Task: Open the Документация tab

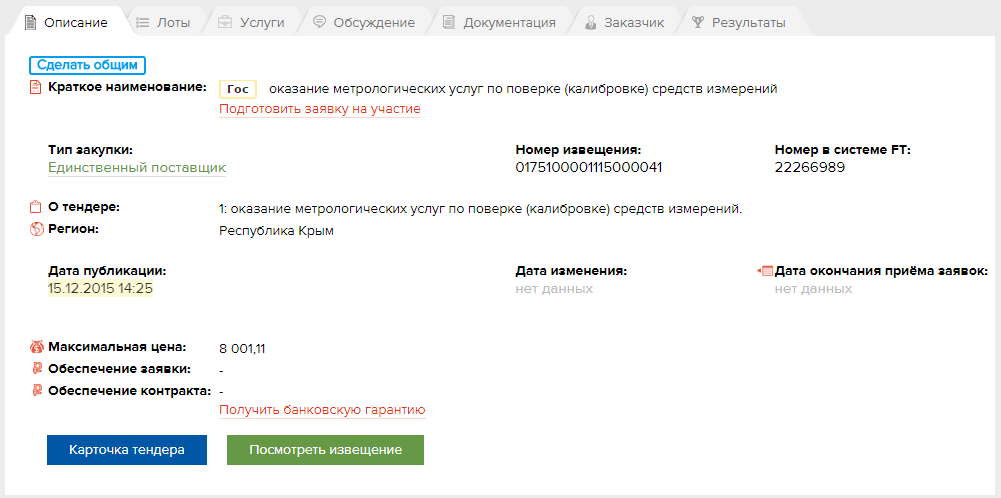Action: coord(500,22)
